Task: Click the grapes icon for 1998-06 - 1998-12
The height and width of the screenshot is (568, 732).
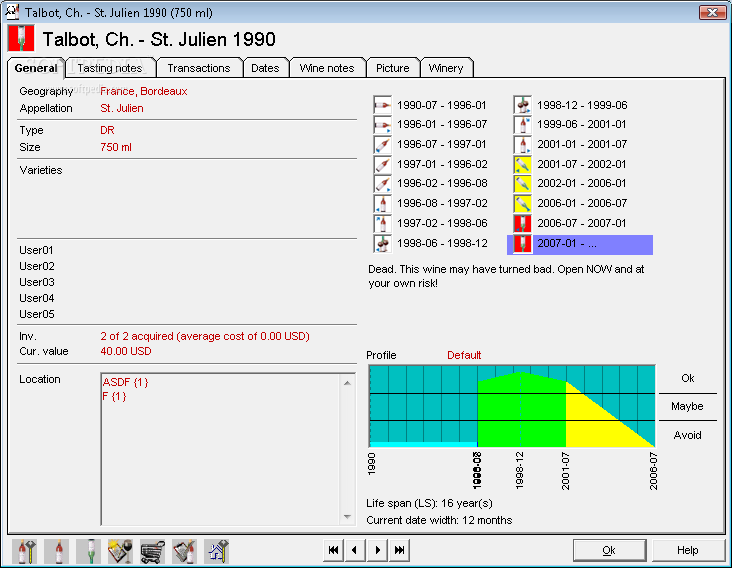Action: [382, 244]
